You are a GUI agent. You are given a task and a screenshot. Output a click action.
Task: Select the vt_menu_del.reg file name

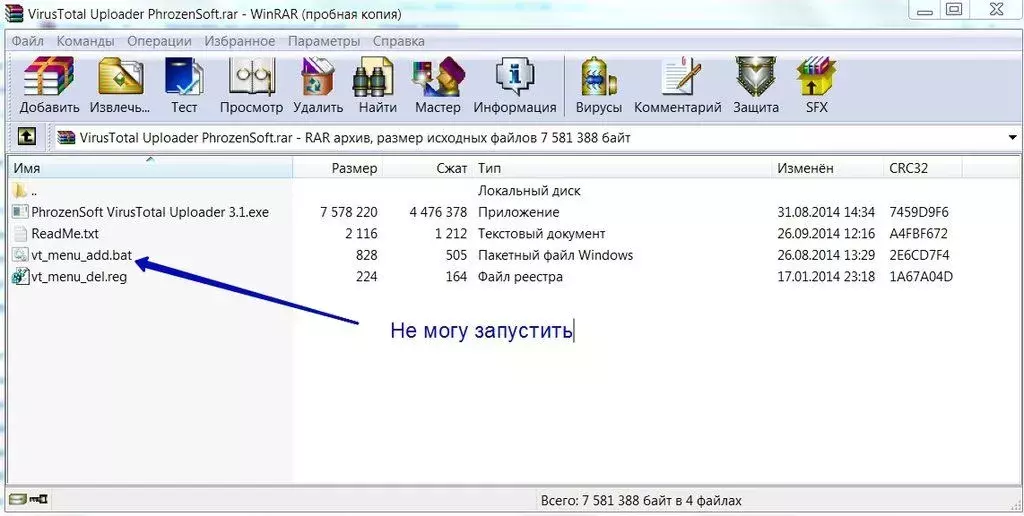pyautogui.click(x=79, y=277)
